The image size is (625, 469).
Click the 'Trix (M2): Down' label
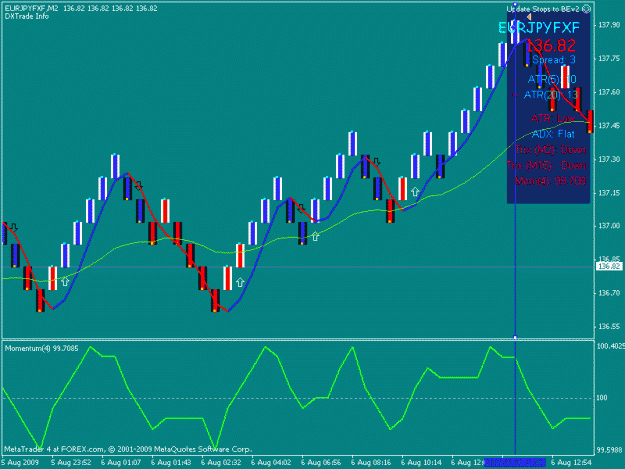coord(550,150)
